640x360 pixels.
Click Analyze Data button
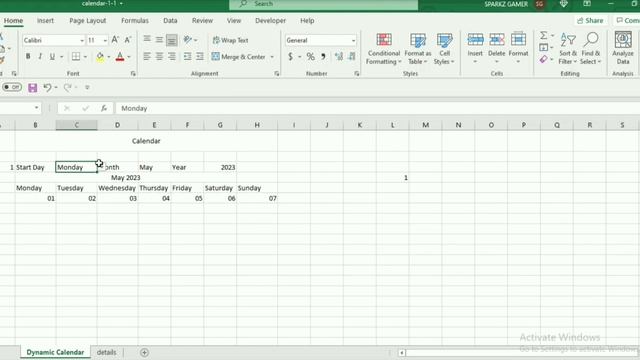623,48
